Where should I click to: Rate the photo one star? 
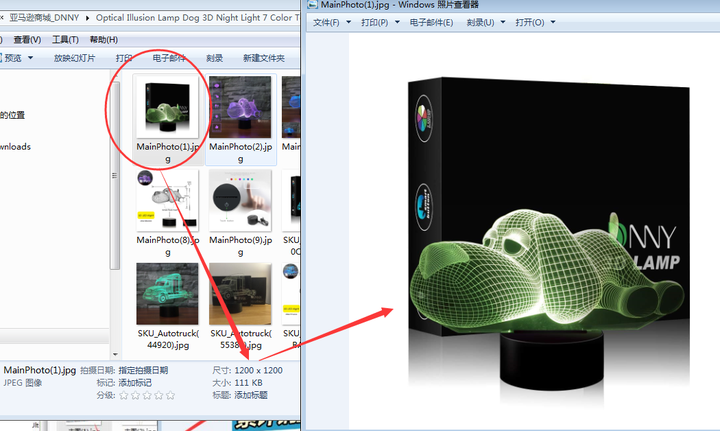click(x=124, y=395)
